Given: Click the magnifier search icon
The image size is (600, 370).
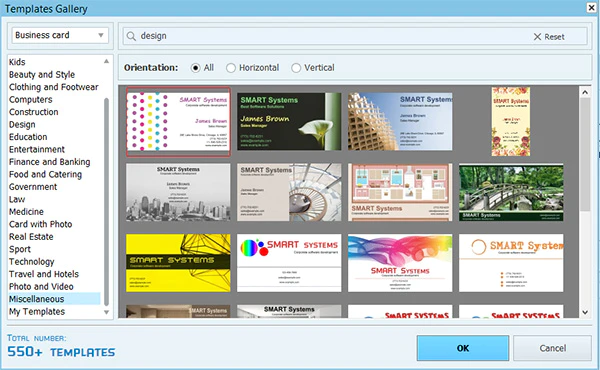Looking at the screenshot, I should (131, 36).
